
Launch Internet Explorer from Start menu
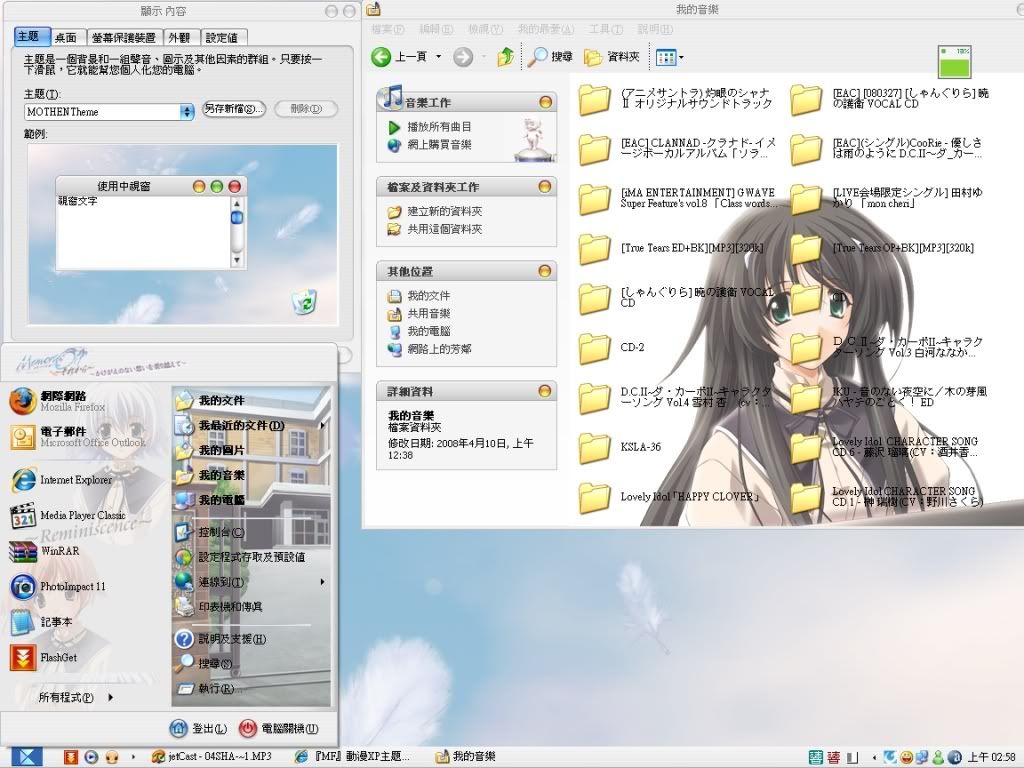61,480
